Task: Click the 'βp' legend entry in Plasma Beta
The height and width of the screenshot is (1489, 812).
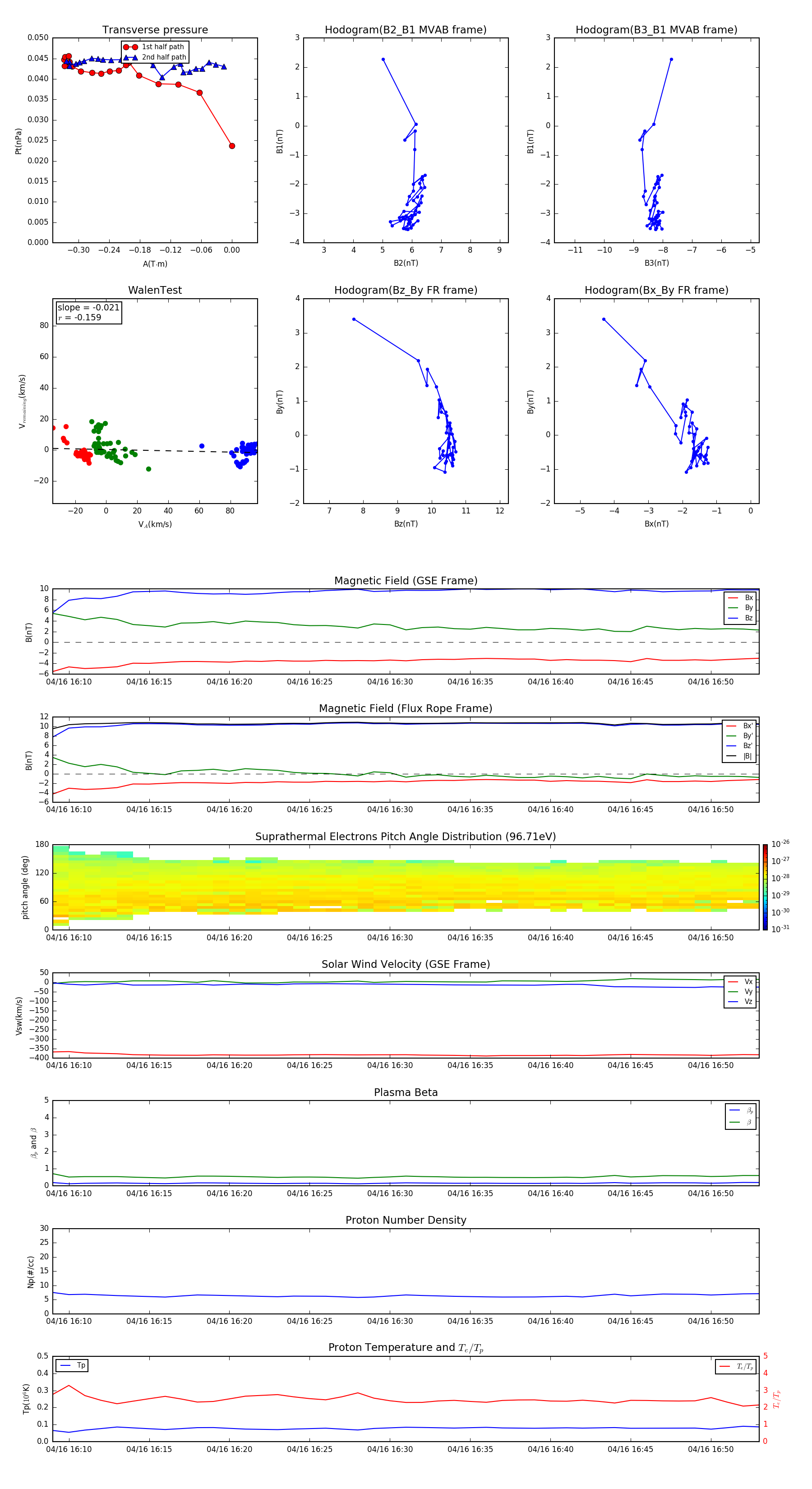Action: (x=742, y=1110)
